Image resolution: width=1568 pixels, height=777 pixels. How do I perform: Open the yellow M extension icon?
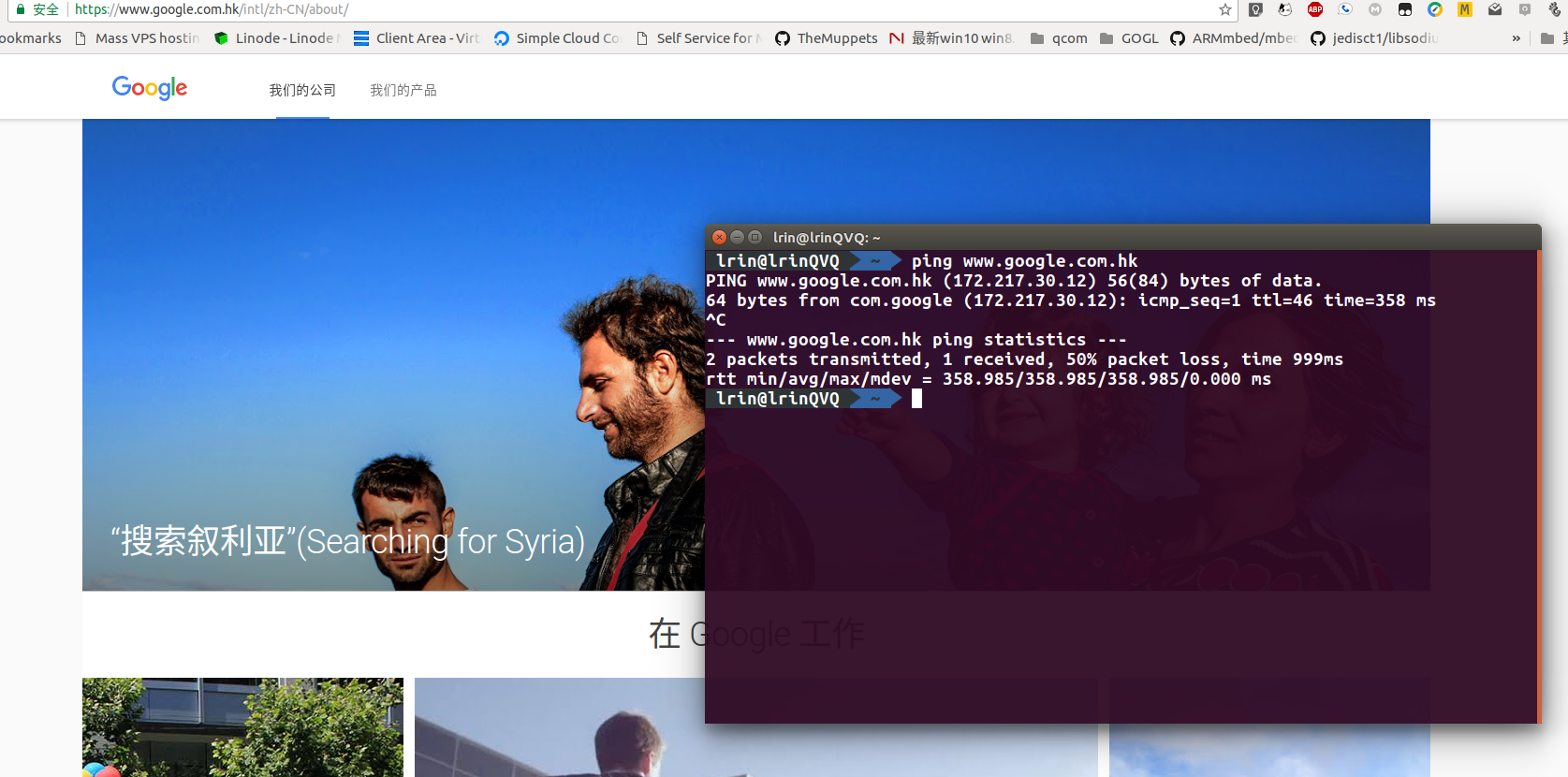pos(1465,9)
